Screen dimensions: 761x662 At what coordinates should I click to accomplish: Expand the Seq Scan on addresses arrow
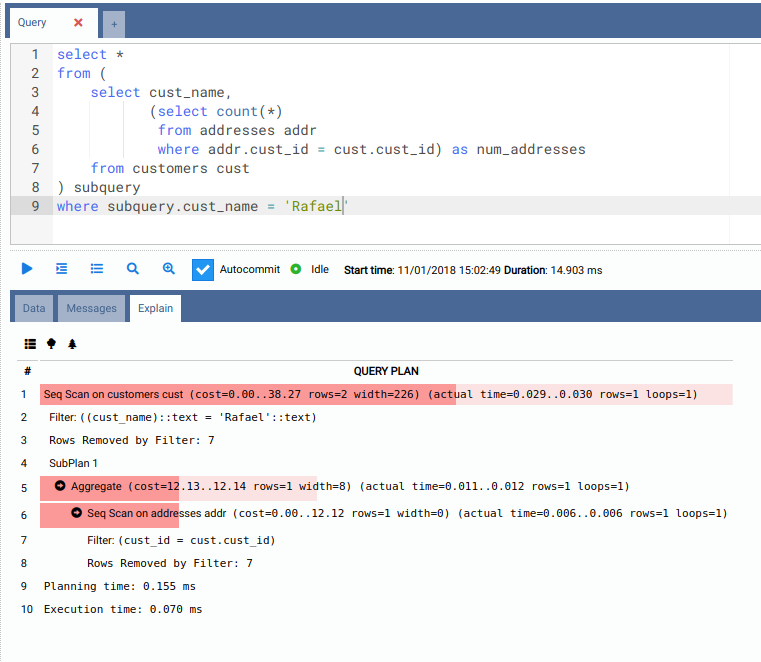(77, 513)
